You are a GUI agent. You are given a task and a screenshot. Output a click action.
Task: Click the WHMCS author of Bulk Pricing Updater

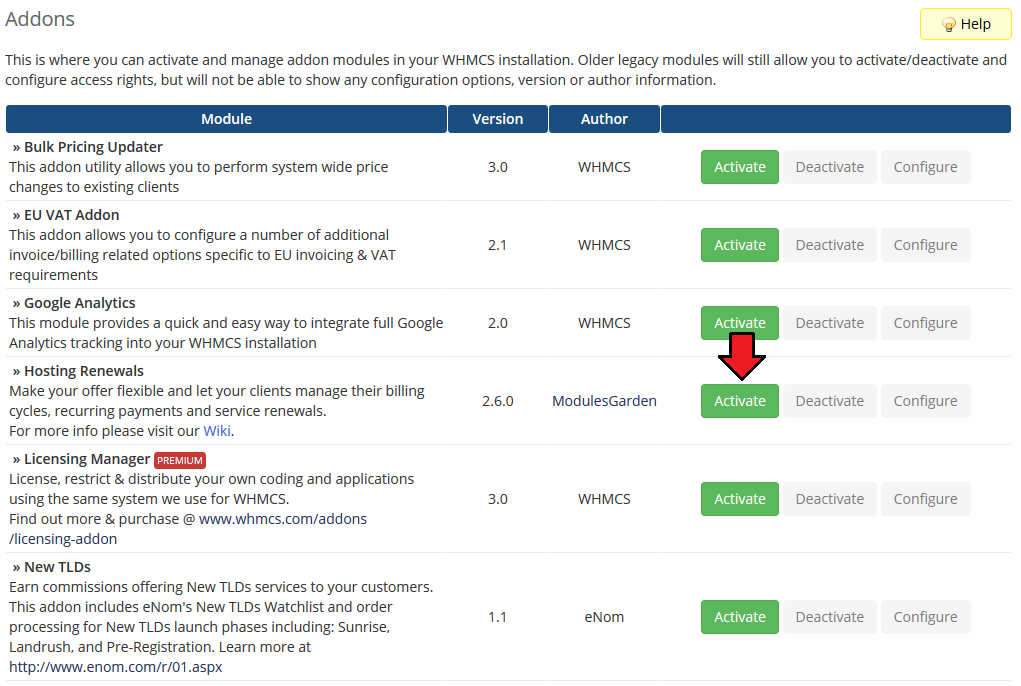tap(604, 167)
